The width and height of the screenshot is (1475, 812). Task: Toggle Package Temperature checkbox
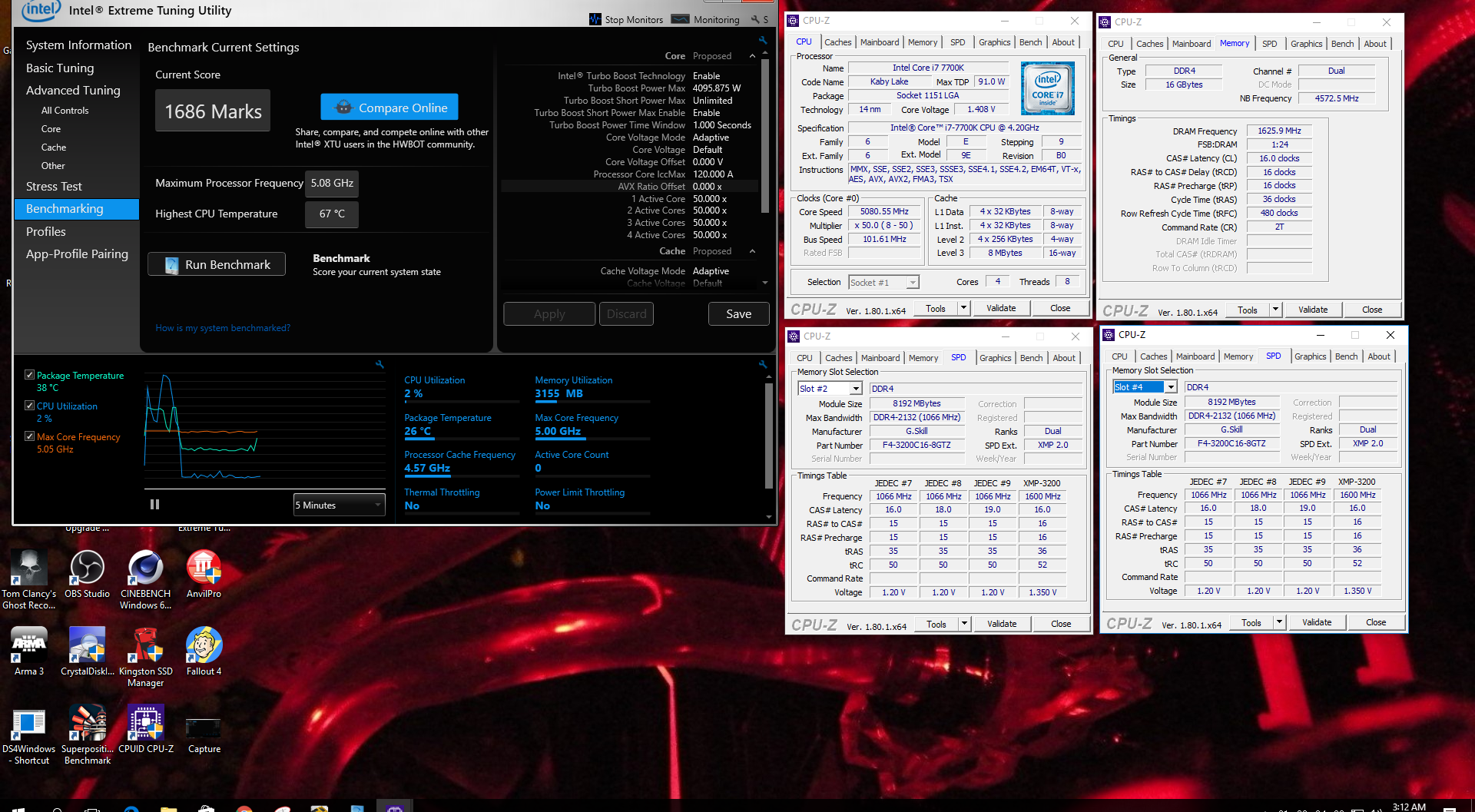tap(29, 375)
